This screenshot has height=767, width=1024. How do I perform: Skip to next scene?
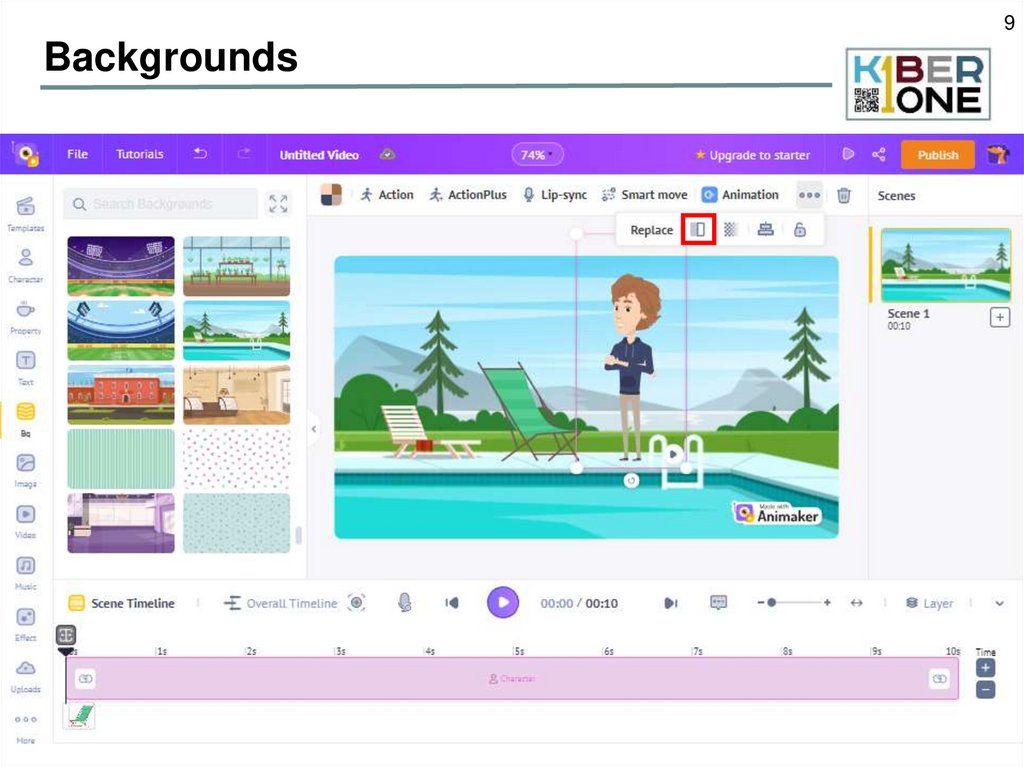tap(671, 602)
